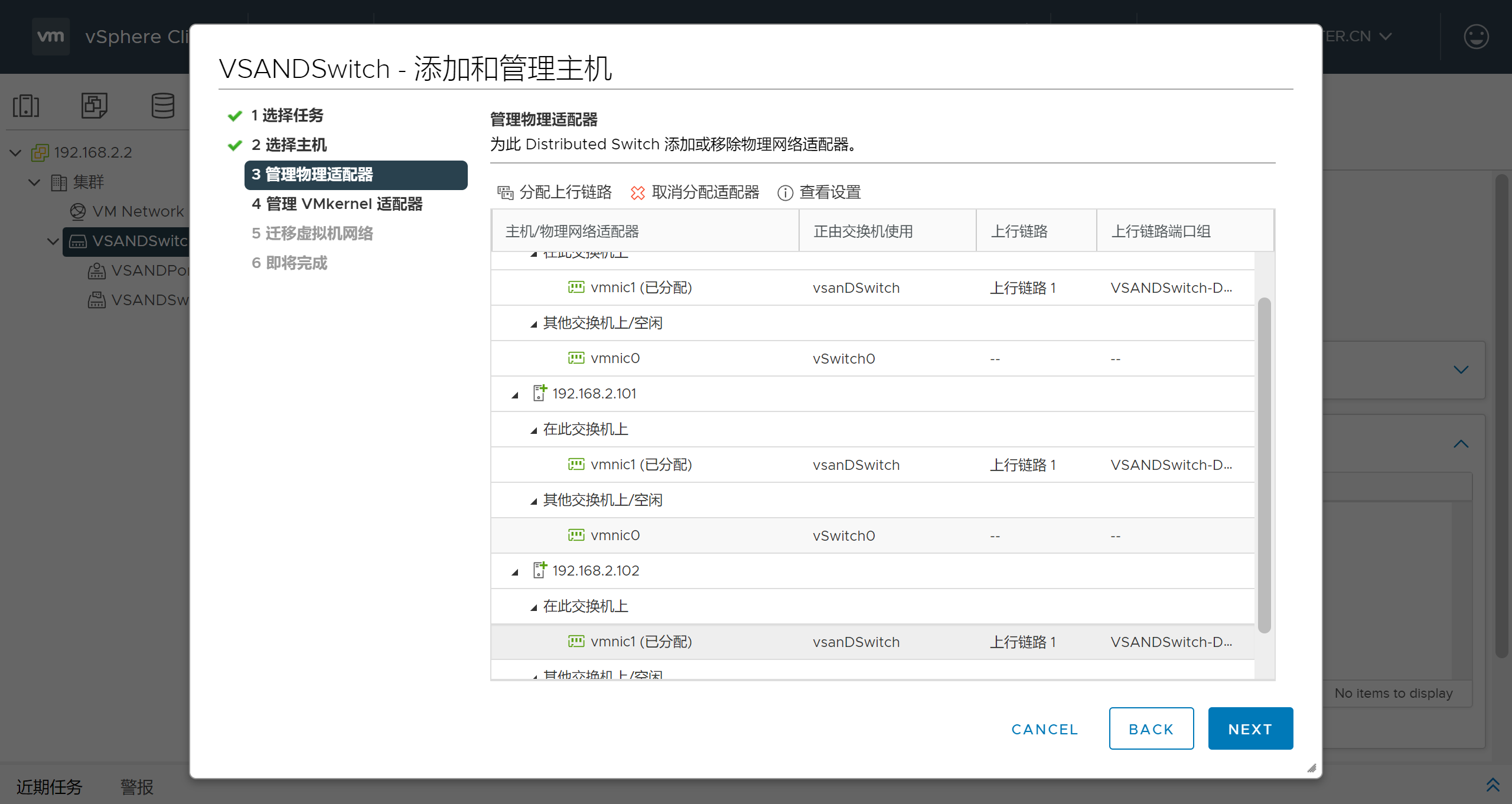Open the Hosts and Clusters inventory icon

[x=26, y=106]
